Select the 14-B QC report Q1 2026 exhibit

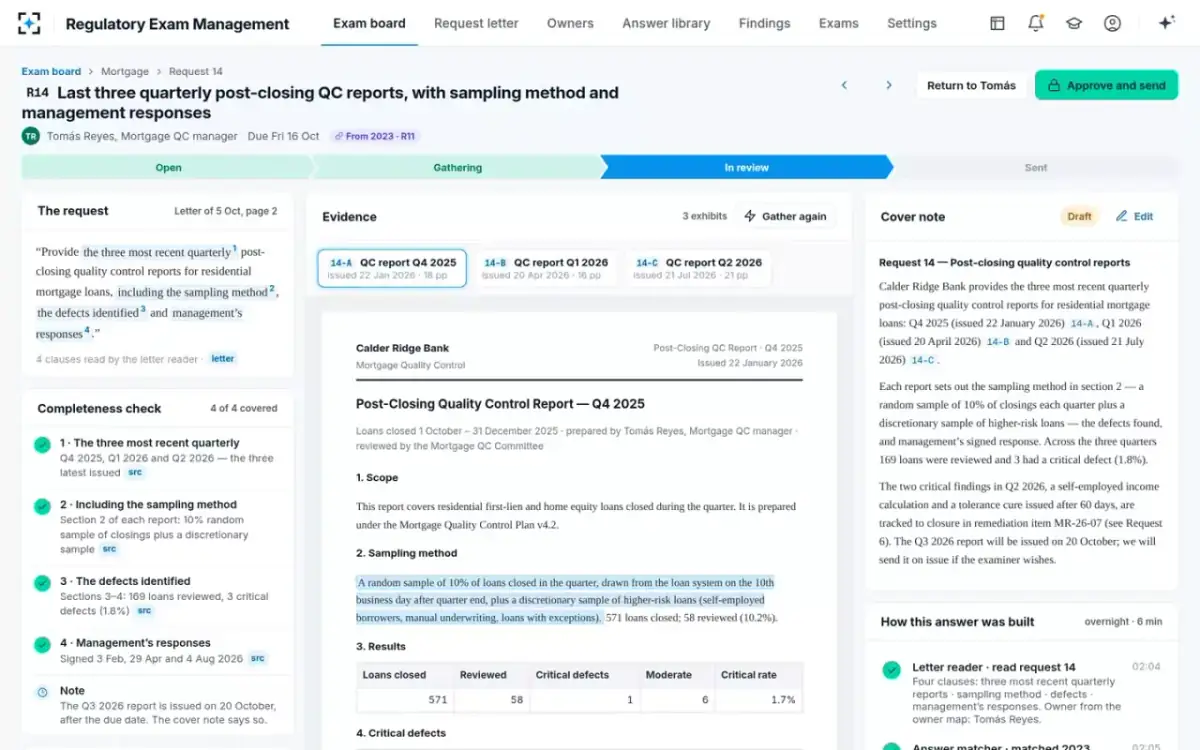pyautogui.click(x=546, y=268)
